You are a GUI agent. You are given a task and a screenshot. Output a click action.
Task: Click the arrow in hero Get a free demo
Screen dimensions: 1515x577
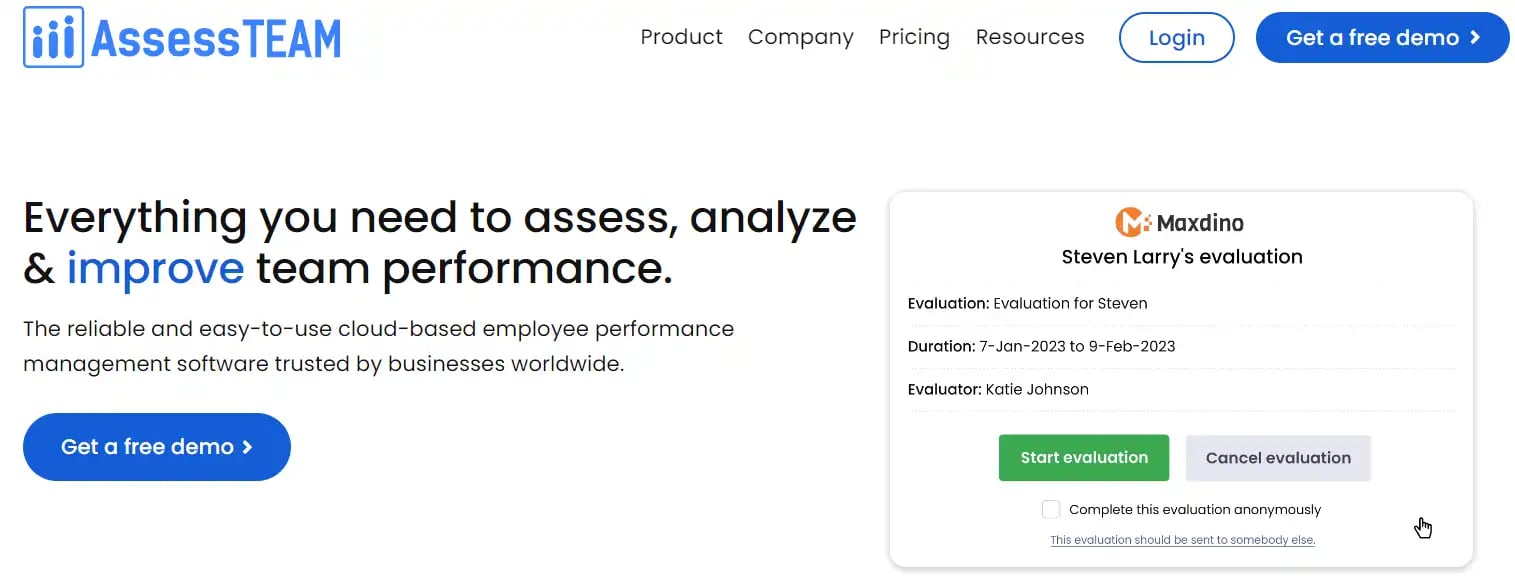pos(247,447)
